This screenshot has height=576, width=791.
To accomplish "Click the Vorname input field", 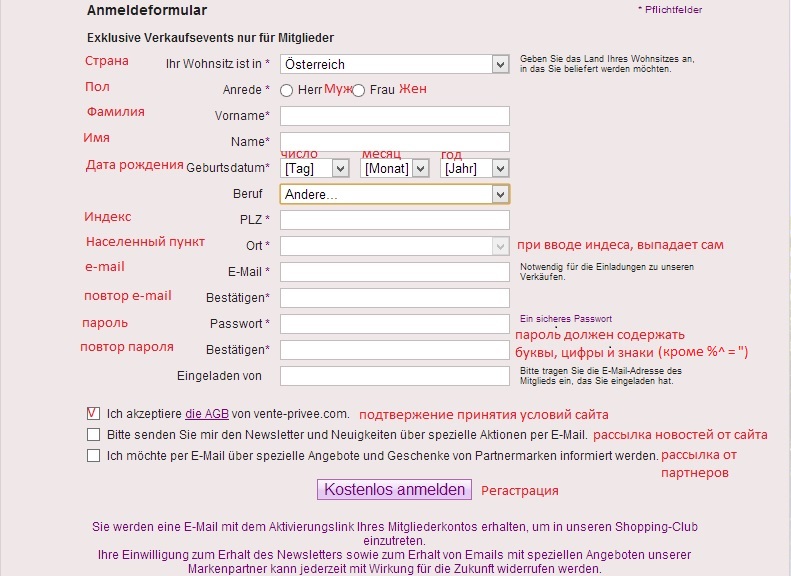I will coord(394,116).
